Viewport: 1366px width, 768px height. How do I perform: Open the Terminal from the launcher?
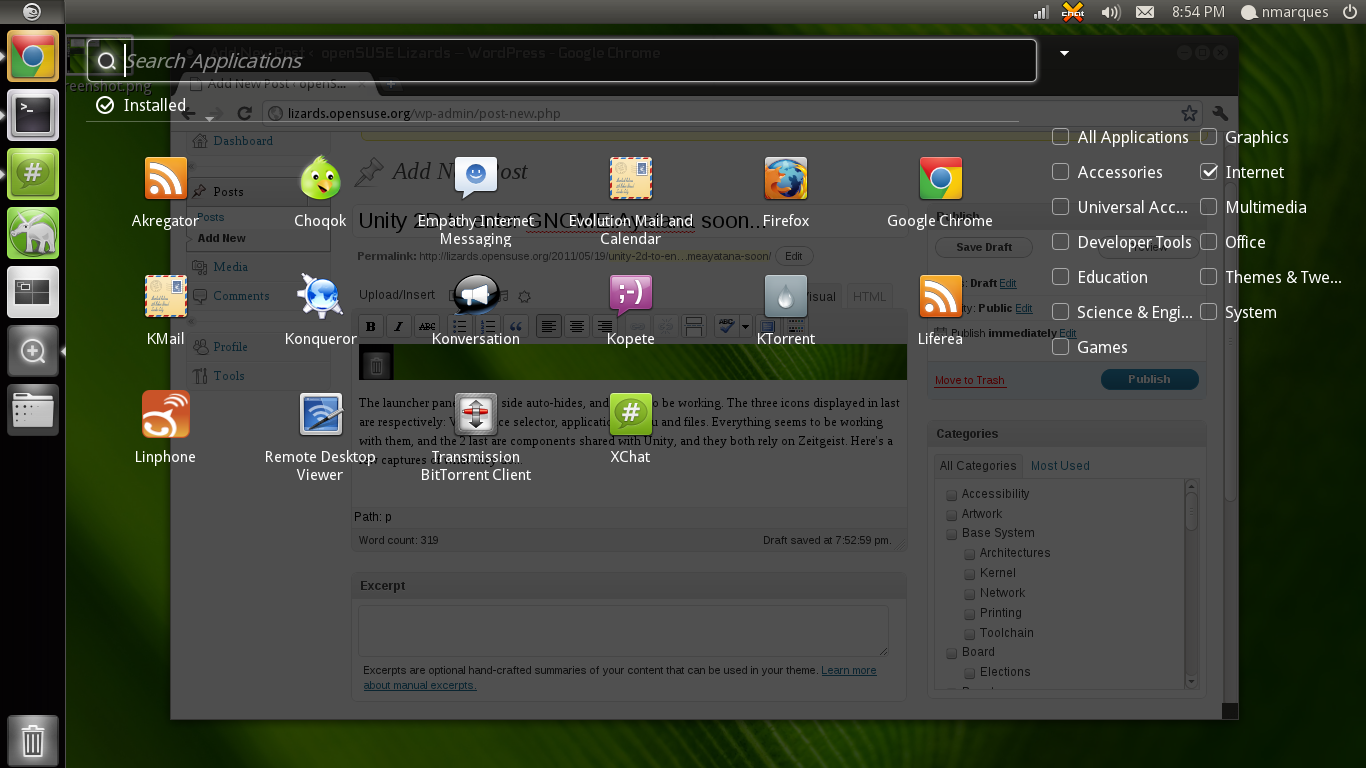pos(33,115)
